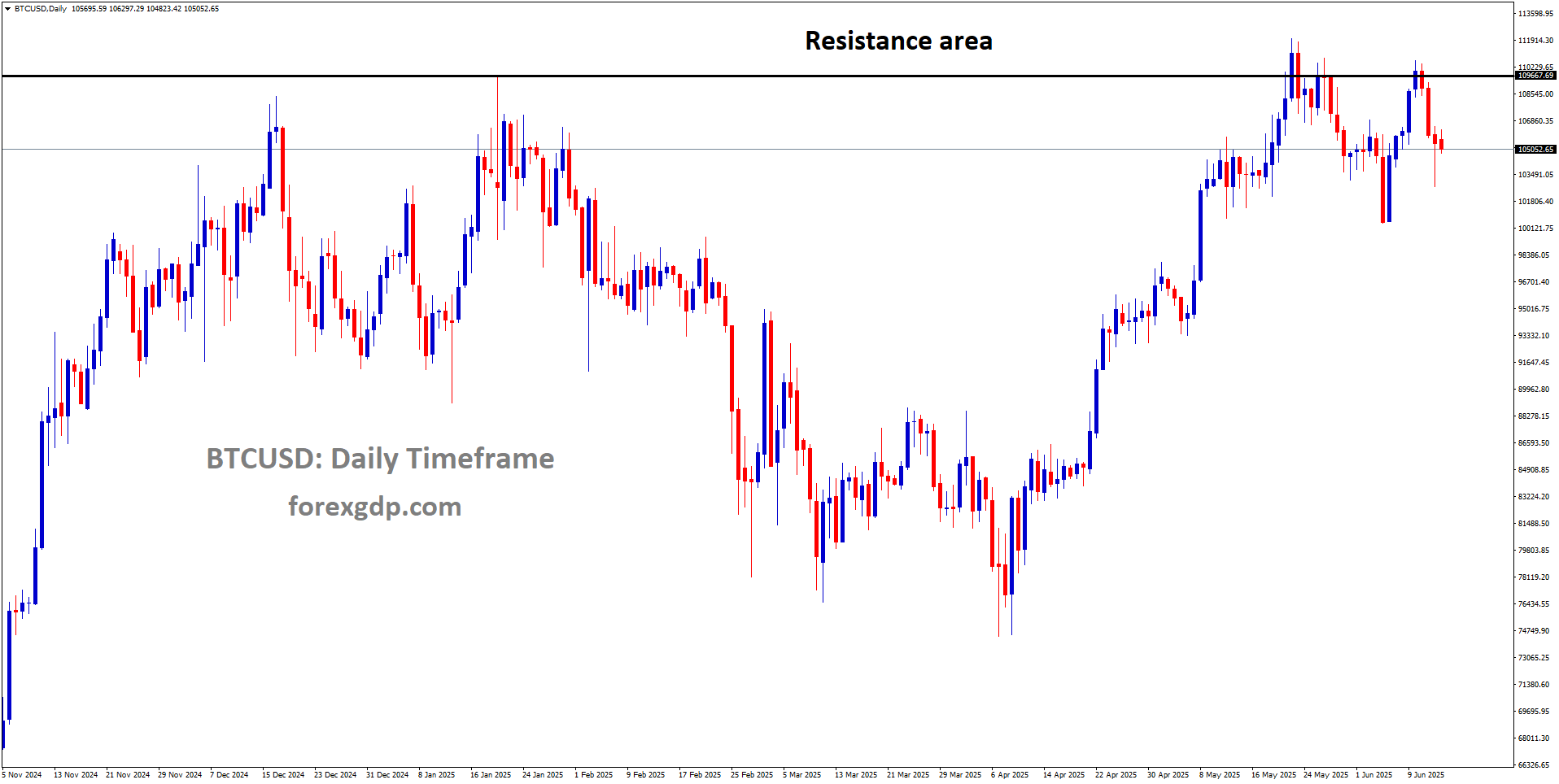Click the 9 Jun 2025 date label
This screenshot has height=784, width=1559.
1426,775
